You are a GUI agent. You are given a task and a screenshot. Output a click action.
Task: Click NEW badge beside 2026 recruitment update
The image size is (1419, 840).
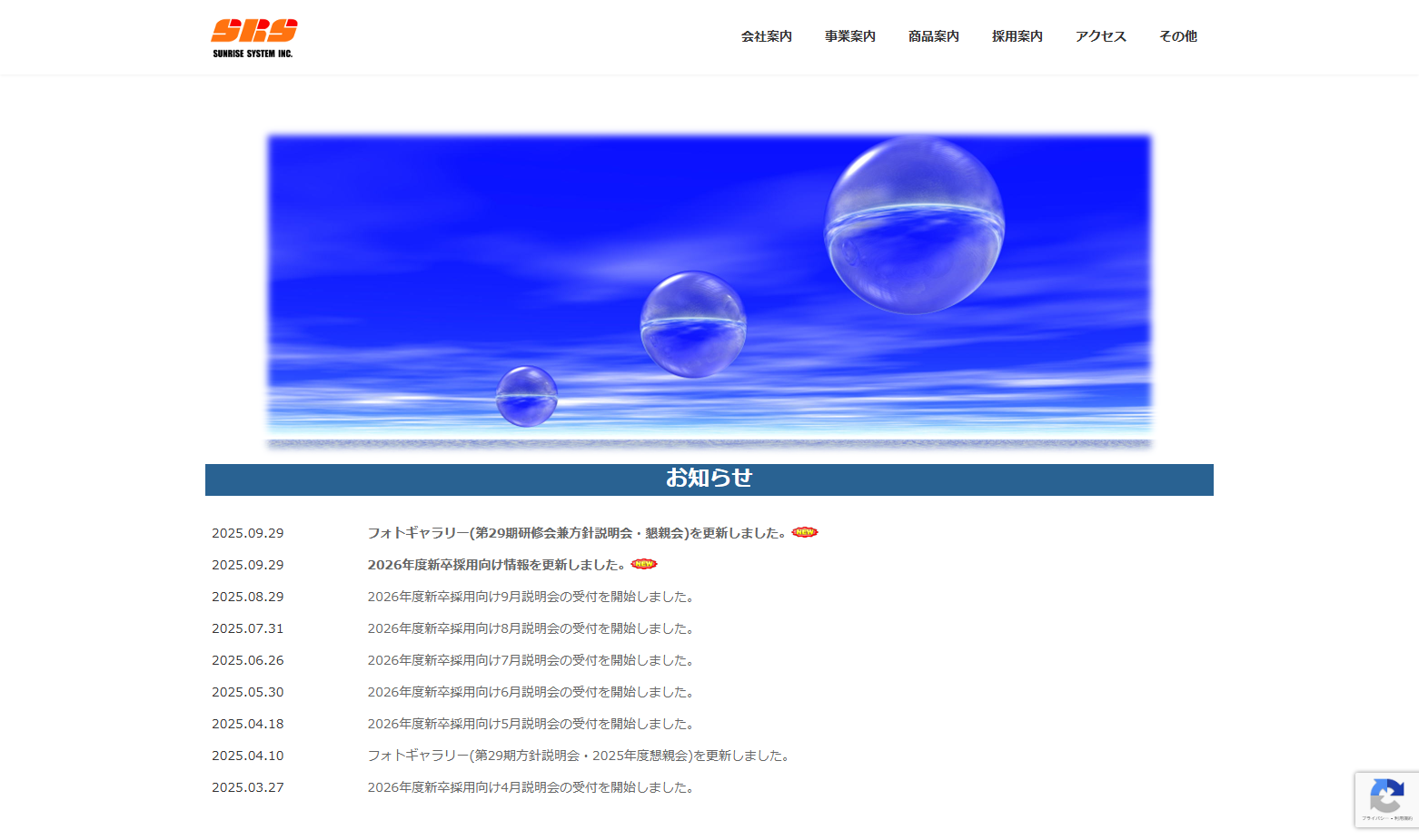pyautogui.click(x=643, y=564)
